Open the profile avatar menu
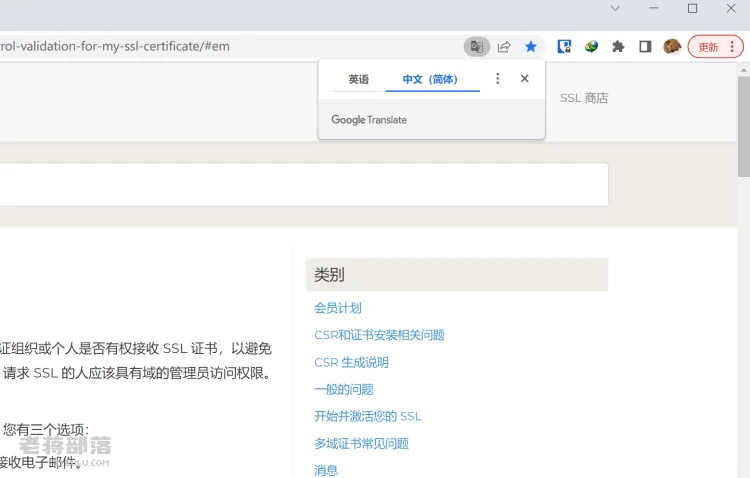Image resolution: width=750 pixels, height=478 pixels. click(672, 46)
